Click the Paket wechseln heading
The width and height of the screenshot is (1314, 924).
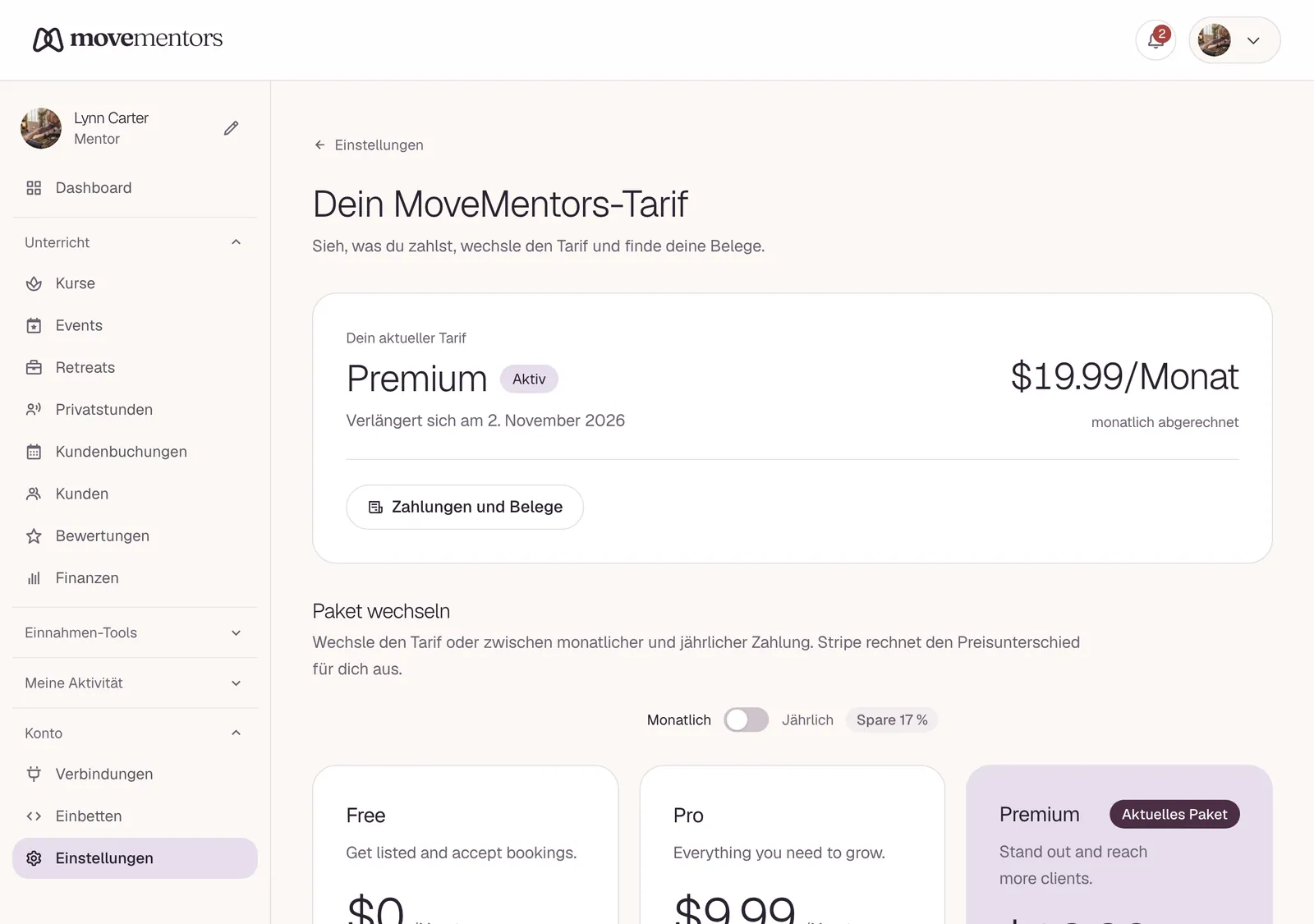pyautogui.click(x=381, y=611)
